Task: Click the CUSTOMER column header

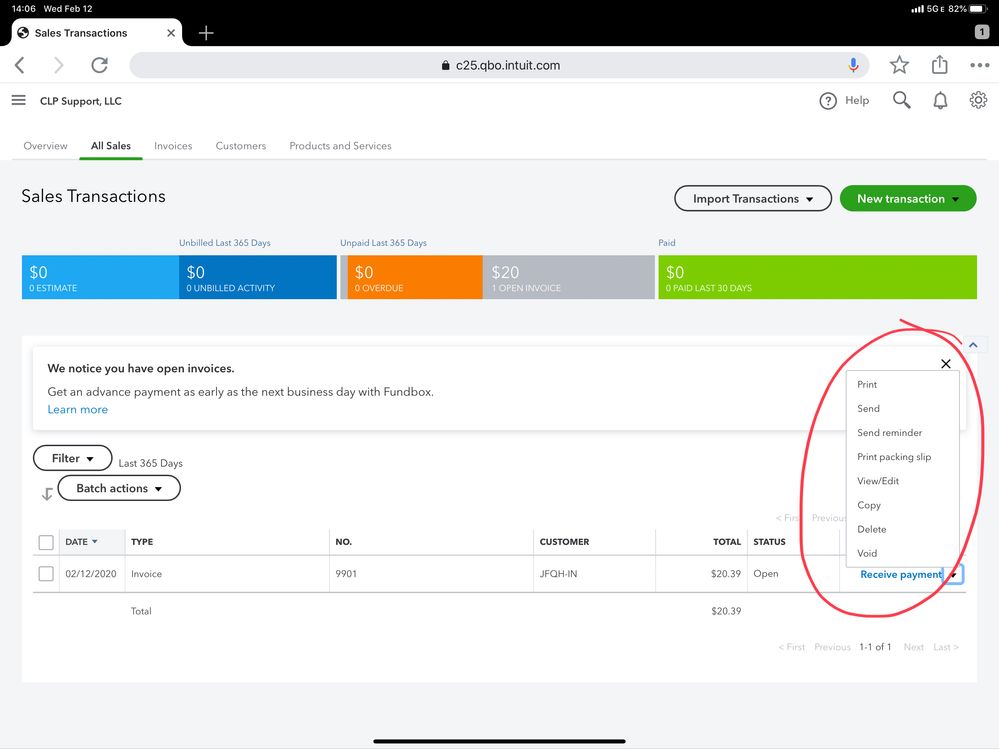Action: tap(564, 542)
